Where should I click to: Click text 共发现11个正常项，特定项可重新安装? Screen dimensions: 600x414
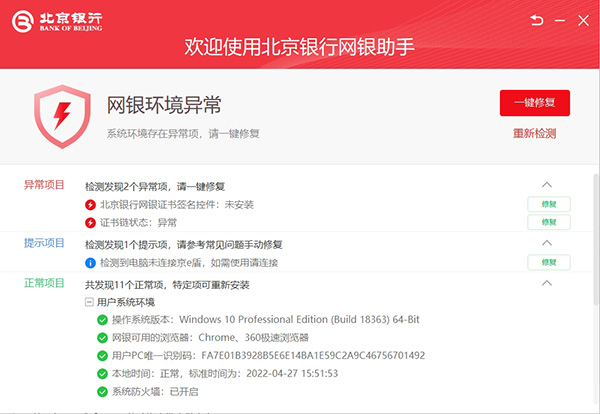tap(167, 285)
